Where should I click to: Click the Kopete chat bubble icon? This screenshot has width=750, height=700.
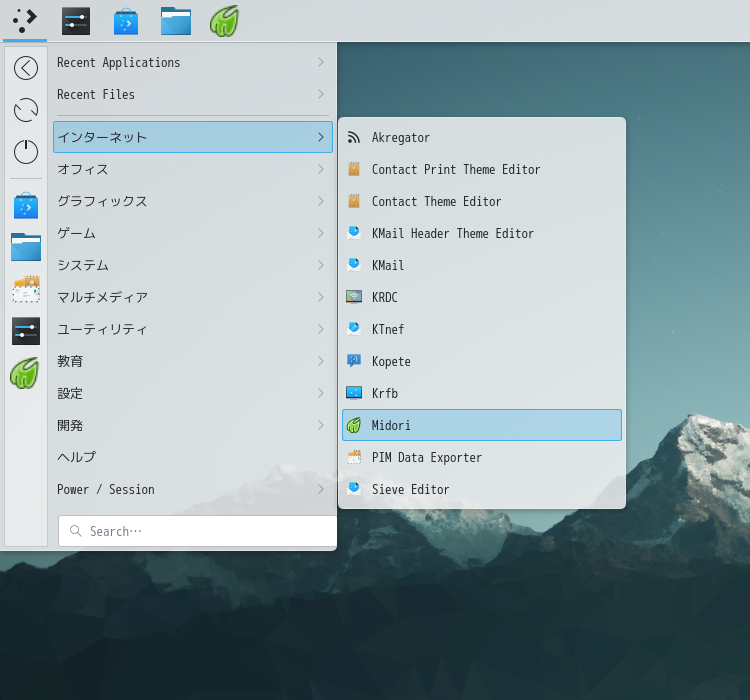(x=354, y=361)
